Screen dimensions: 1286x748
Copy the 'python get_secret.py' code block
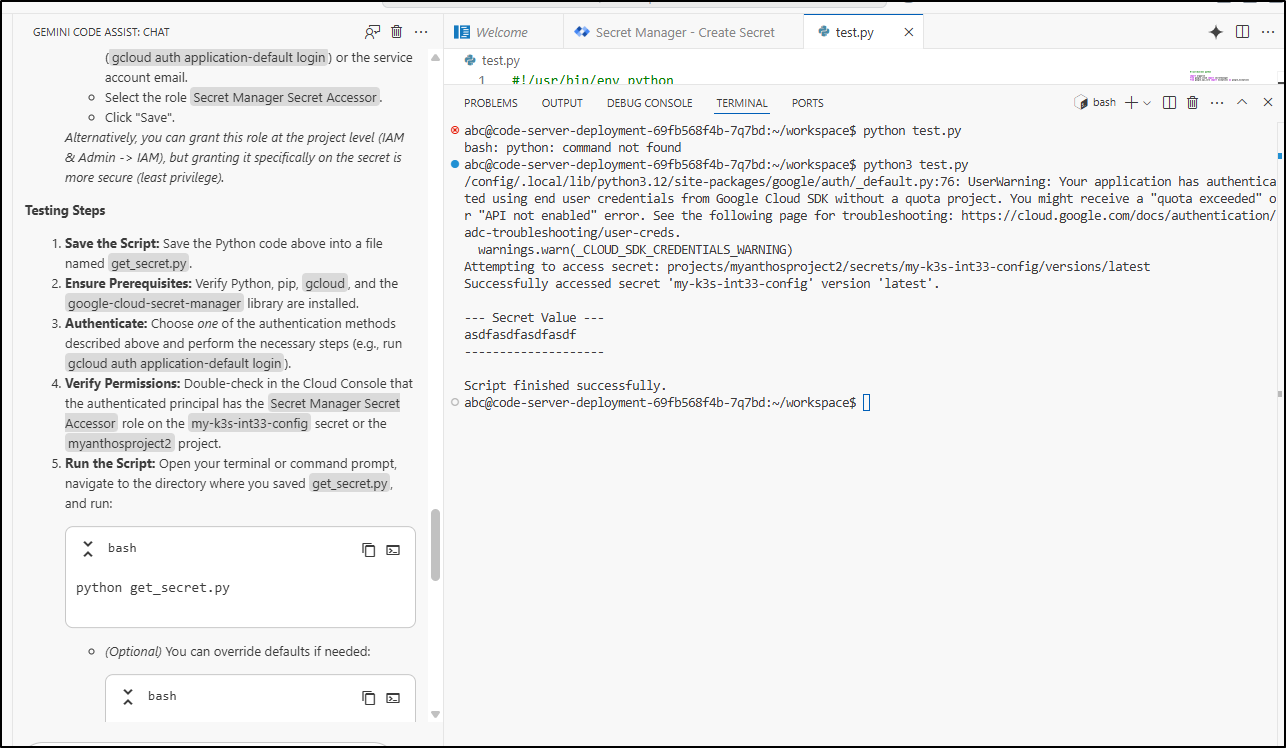point(369,549)
